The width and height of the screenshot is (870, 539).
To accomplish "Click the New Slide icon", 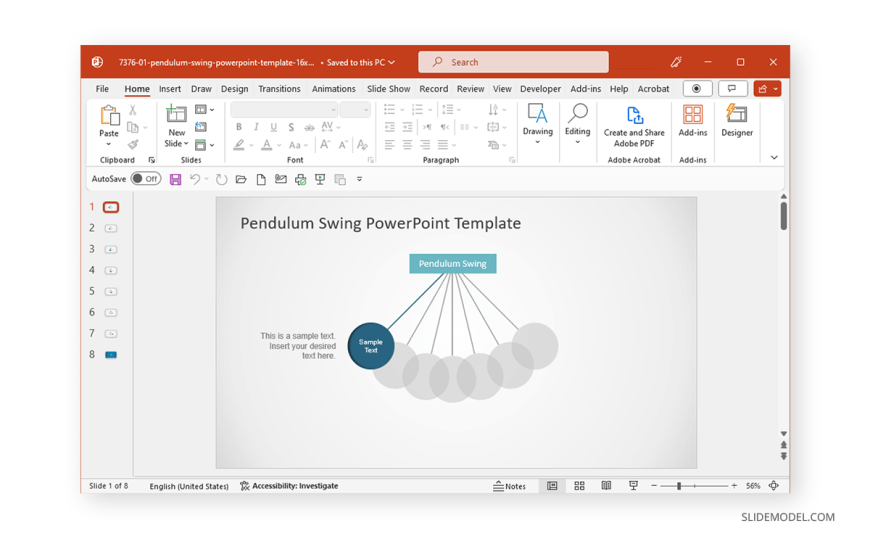I will click(176, 114).
